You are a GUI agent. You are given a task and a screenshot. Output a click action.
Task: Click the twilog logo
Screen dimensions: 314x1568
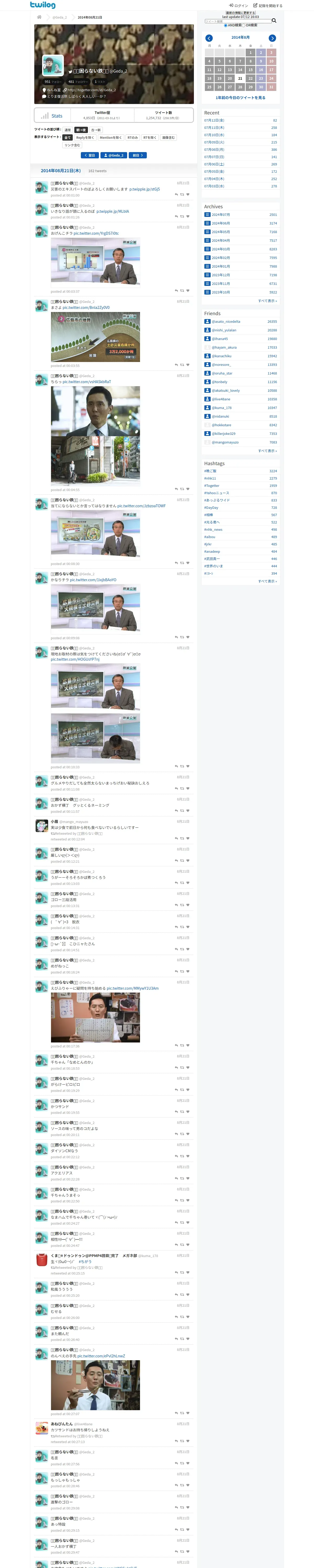(43, 5)
